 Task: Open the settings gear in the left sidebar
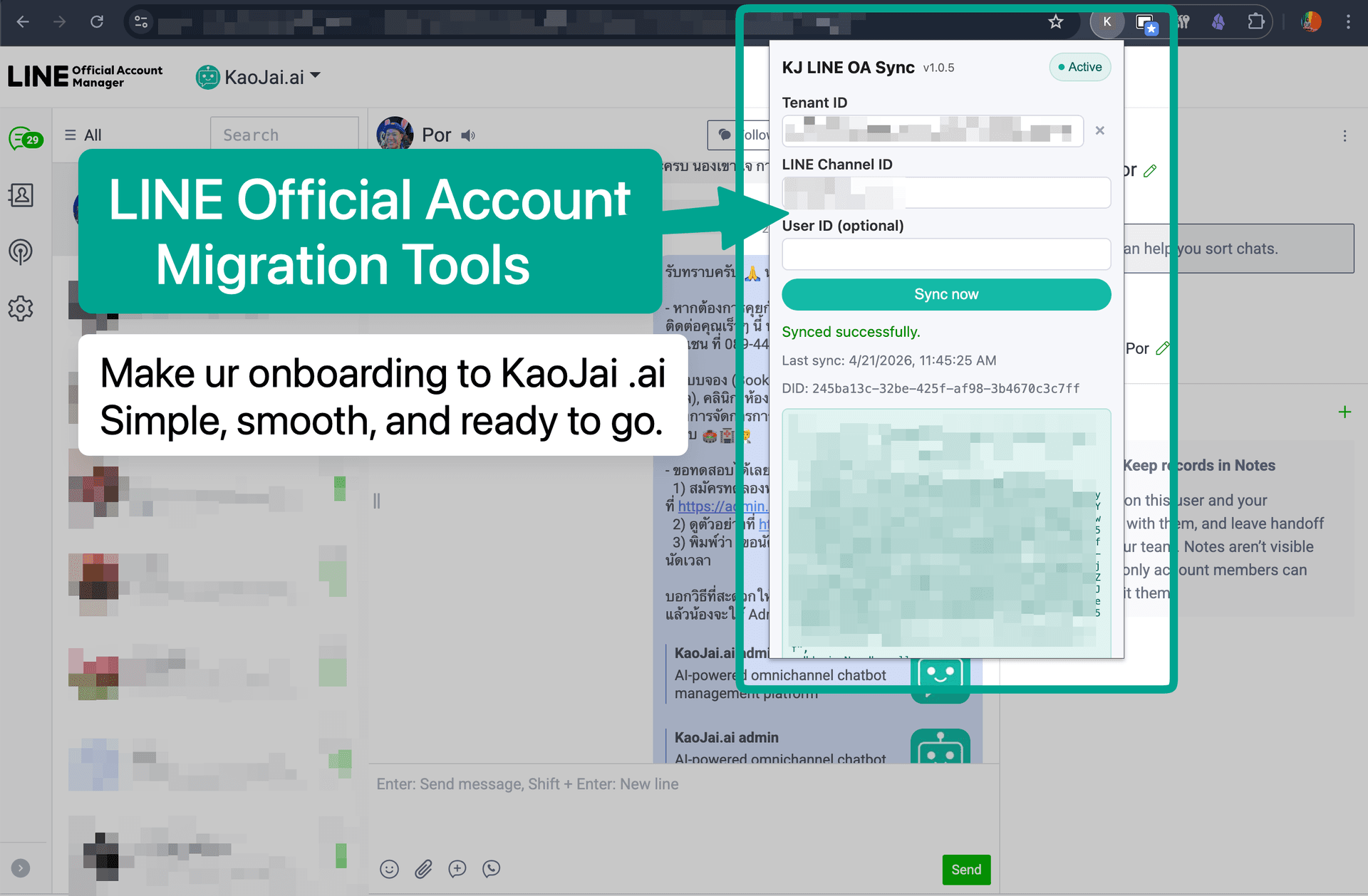(x=21, y=308)
